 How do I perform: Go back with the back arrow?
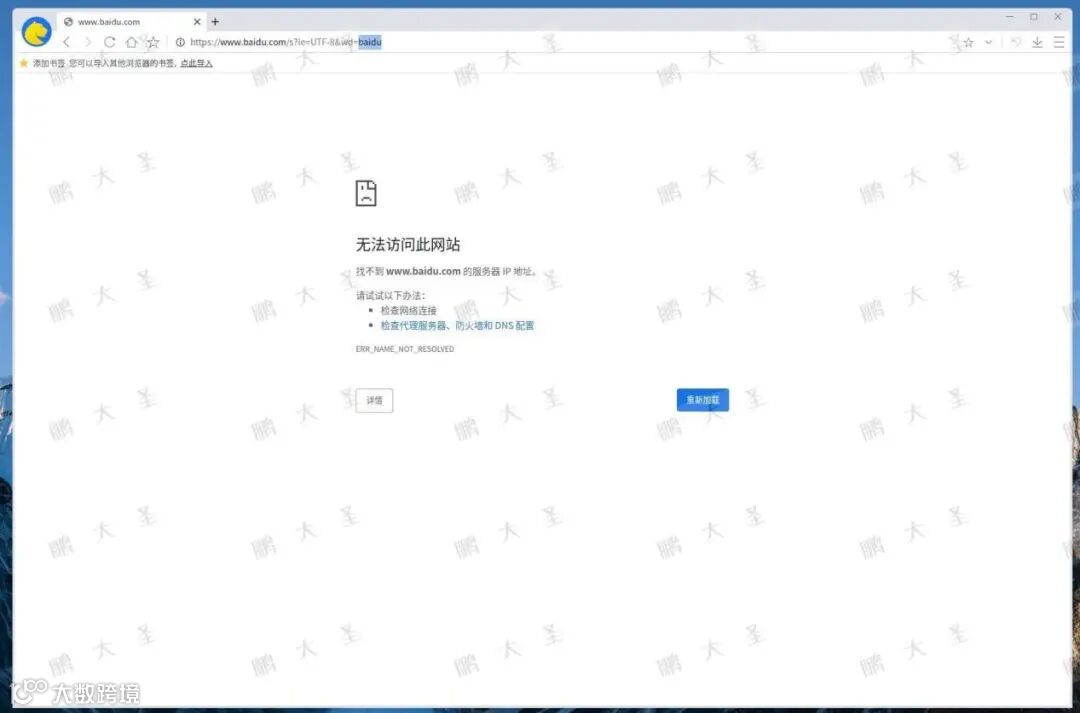click(67, 43)
